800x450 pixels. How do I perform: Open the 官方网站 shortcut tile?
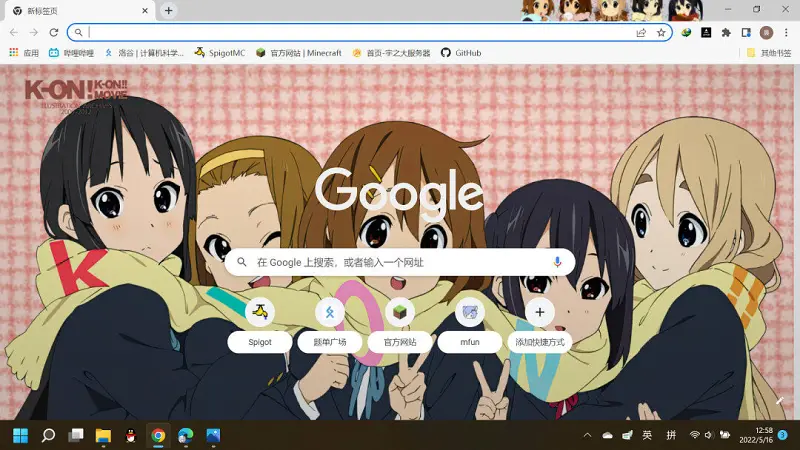tap(399, 324)
